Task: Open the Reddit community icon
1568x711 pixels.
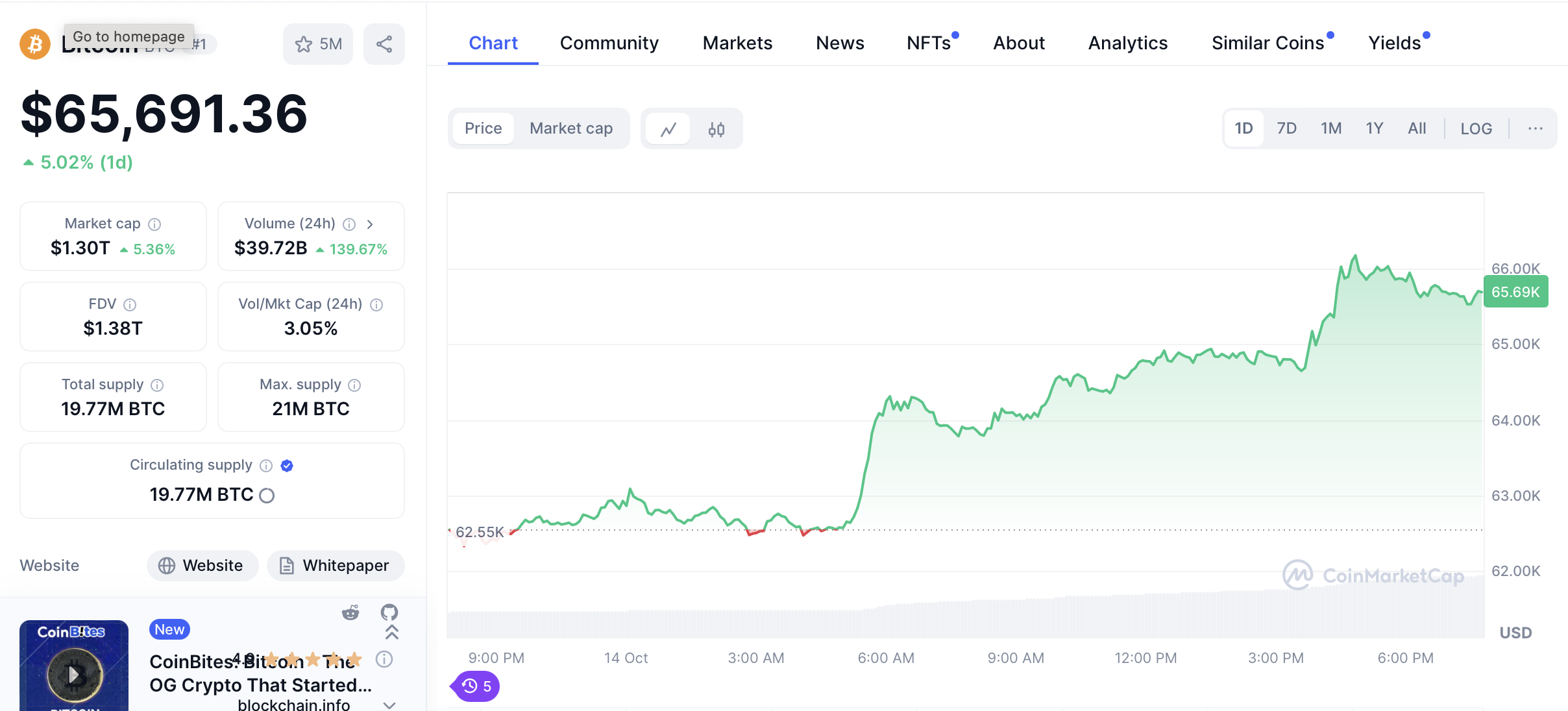Action: click(350, 612)
